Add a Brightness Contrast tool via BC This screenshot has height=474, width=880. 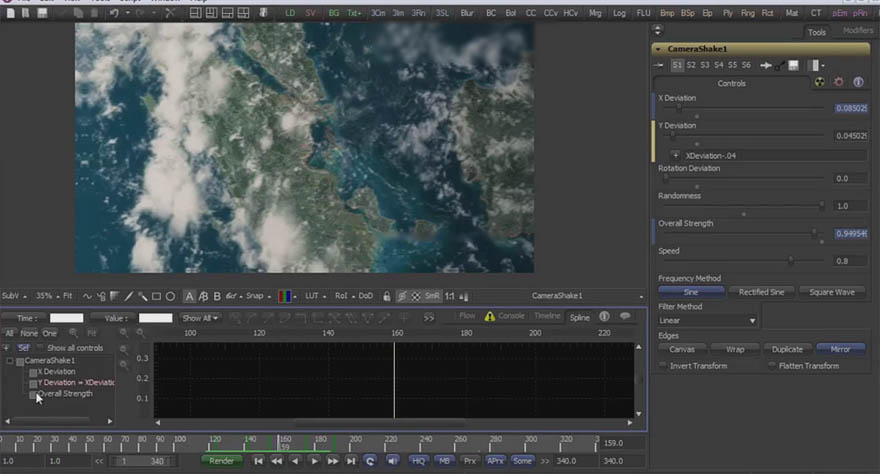pos(491,13)
